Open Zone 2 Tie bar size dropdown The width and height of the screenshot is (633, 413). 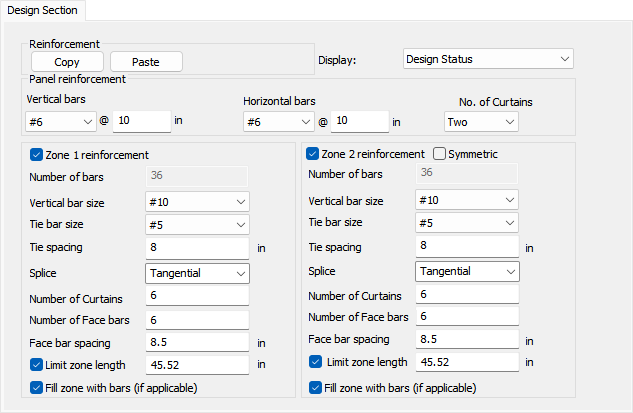point(467,223)
